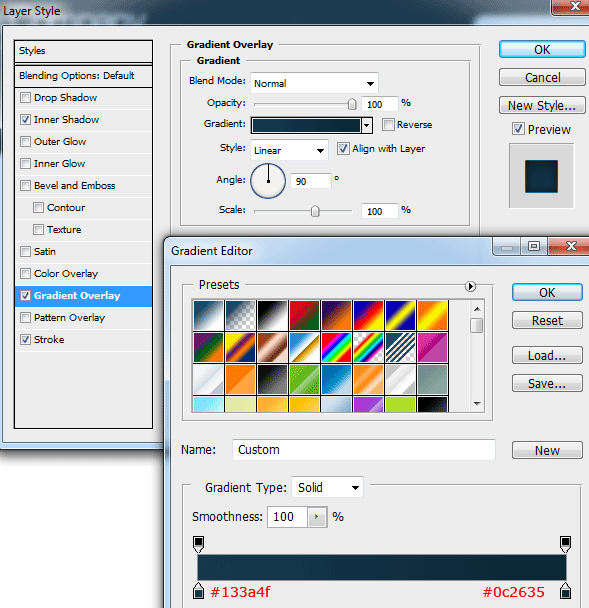Click the Opacity slider handle

(x=352, y=104)
